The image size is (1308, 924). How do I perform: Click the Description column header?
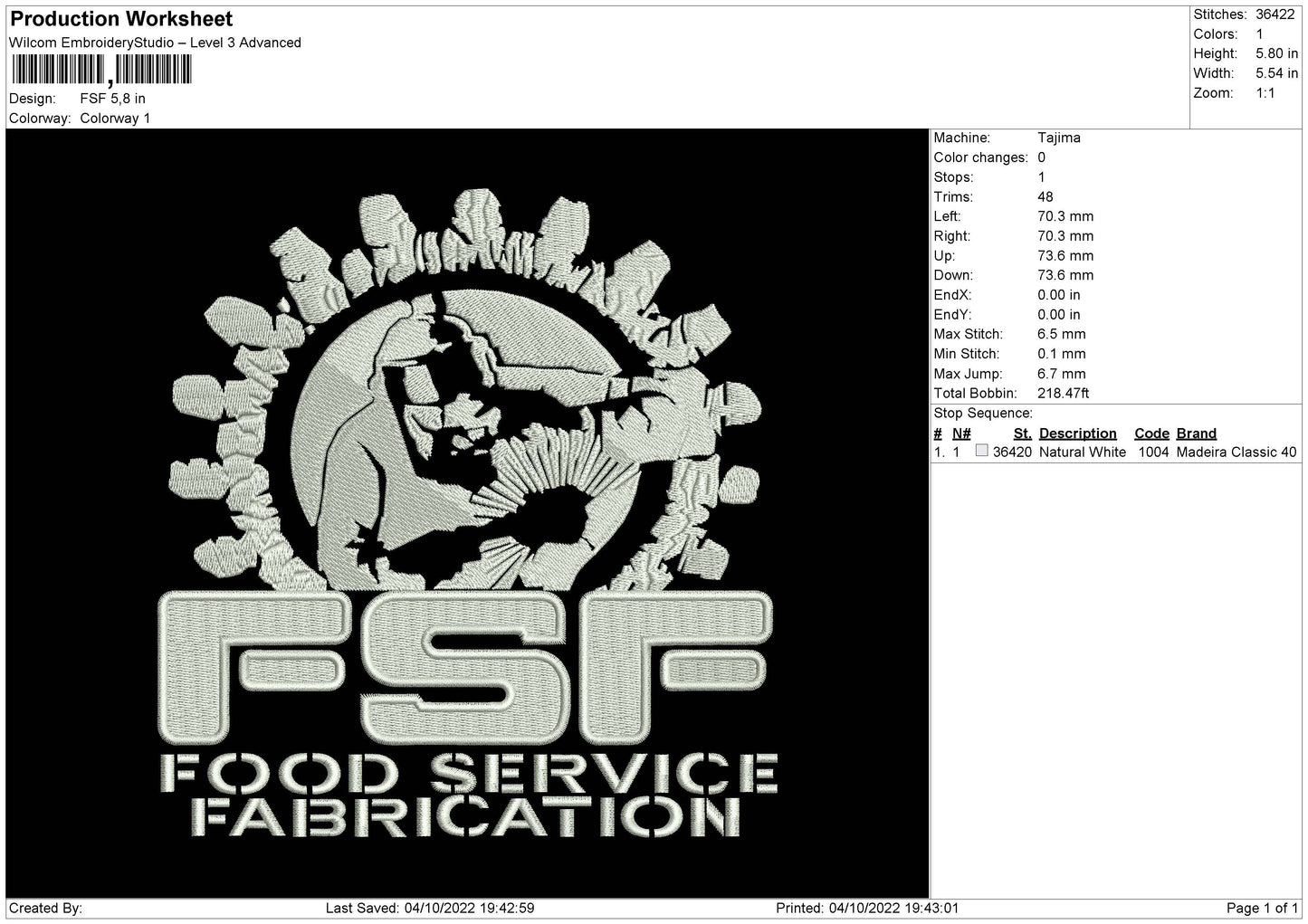[x=1078, y=433]
